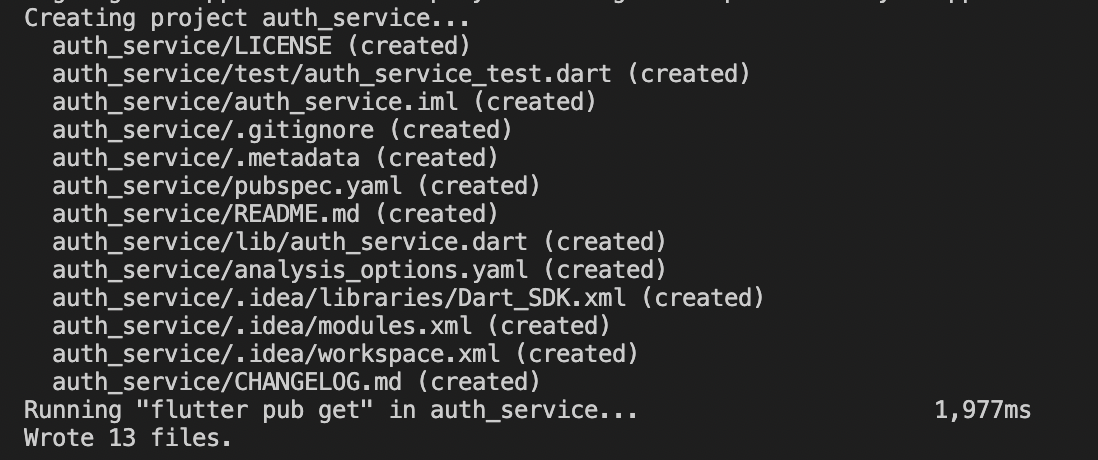The height and width of the screenshot is (460, 1098).
Task: Click the CHANGELOG.md file path
Action: click(x=227, y=382)
